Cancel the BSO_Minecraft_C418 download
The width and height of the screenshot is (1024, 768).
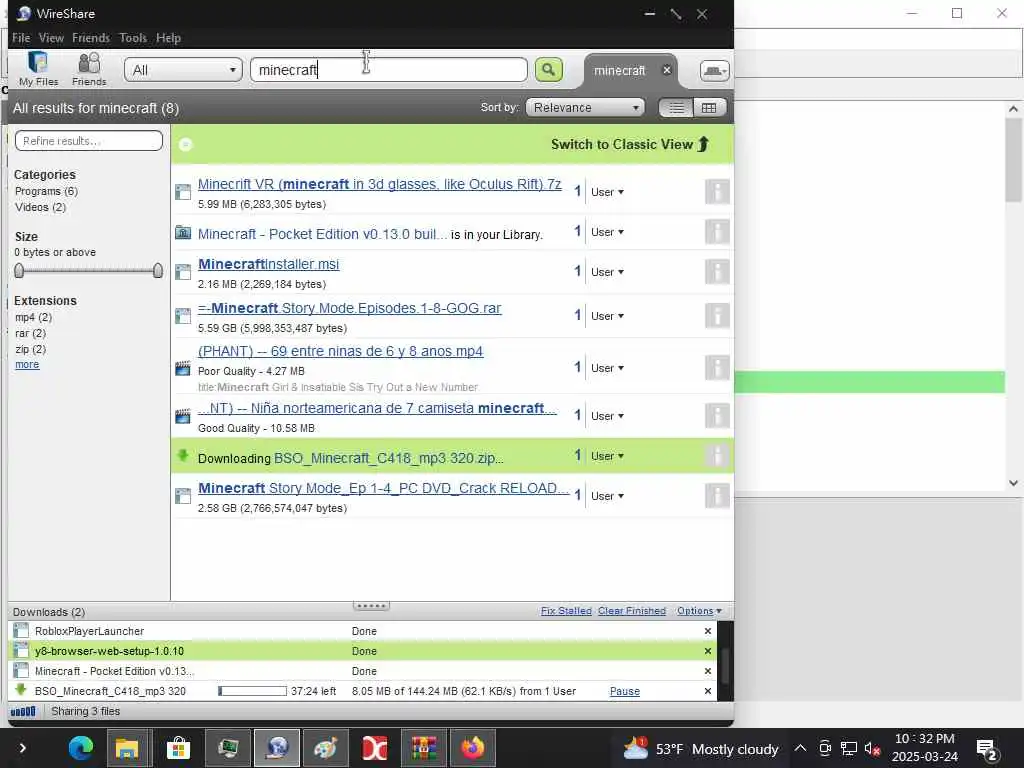[x=707, y=691]
